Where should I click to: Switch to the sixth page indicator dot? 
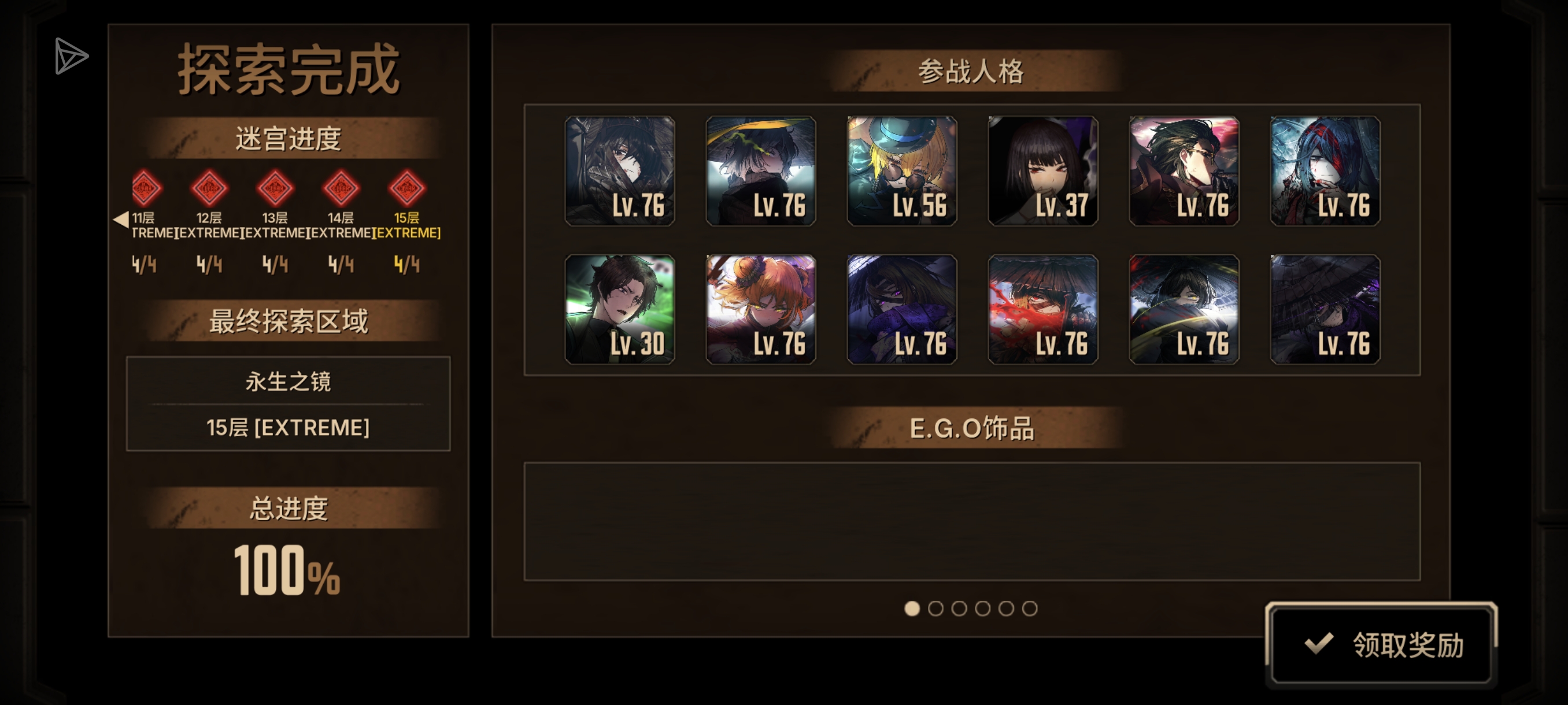1029,608
